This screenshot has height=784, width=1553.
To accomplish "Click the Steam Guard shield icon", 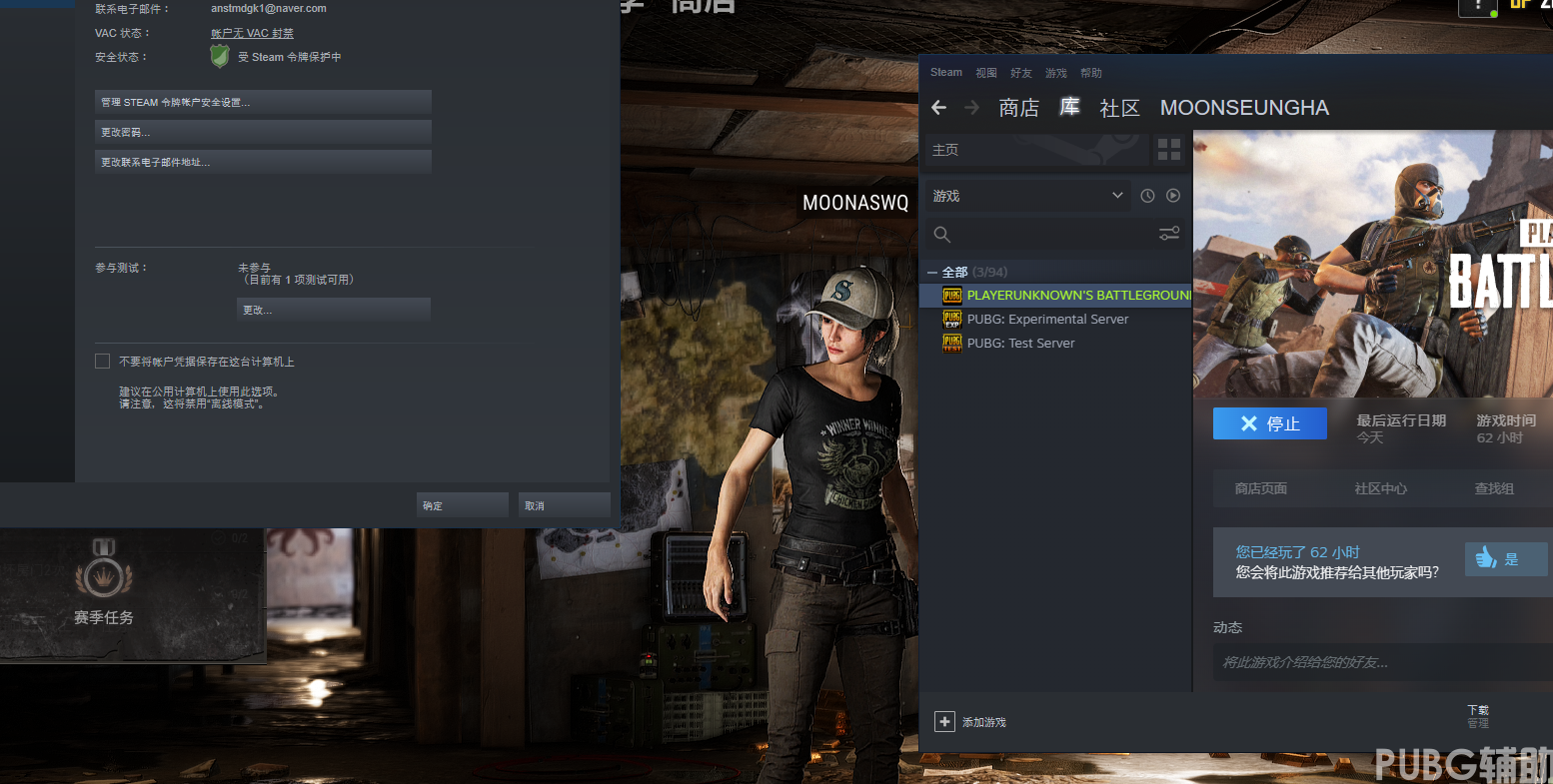I will pos(220,56).
